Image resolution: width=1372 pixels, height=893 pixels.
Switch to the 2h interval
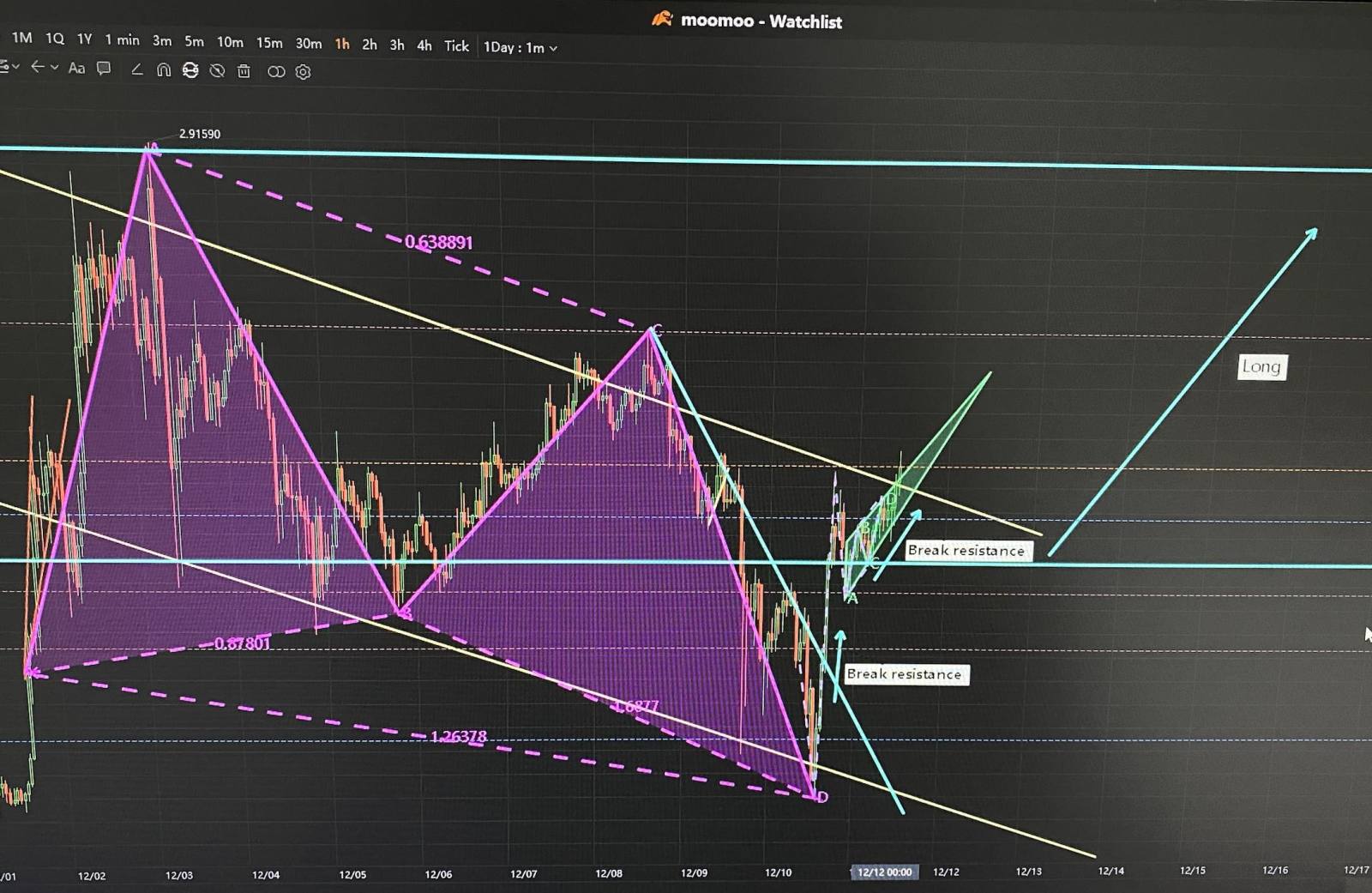click(x=370, y=45)
